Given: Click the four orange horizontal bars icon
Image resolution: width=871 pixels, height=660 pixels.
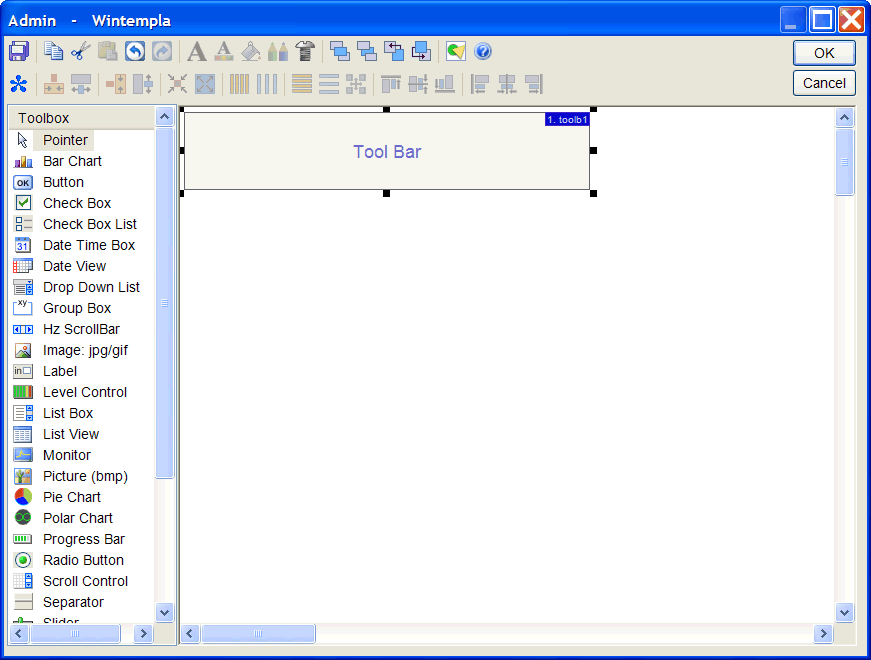Looking at the screenshot, I should tap(302, 84).
